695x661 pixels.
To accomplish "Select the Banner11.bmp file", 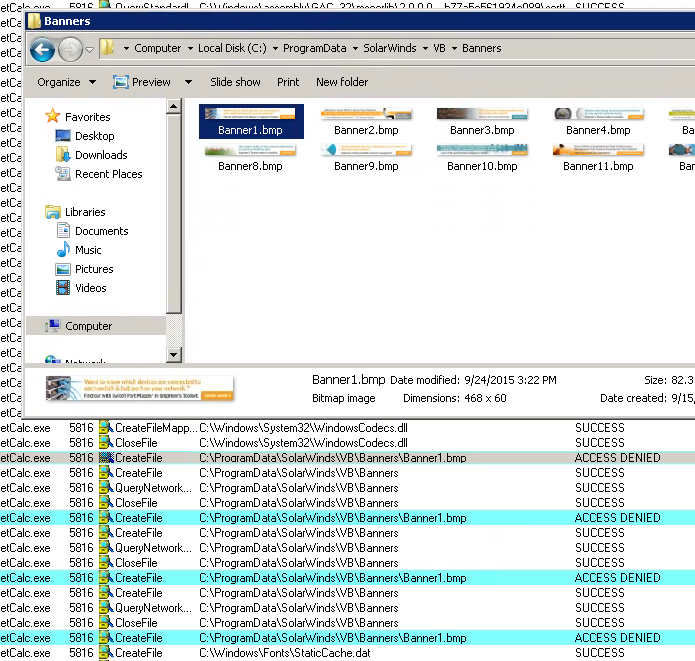I will (x=598, y=157).
